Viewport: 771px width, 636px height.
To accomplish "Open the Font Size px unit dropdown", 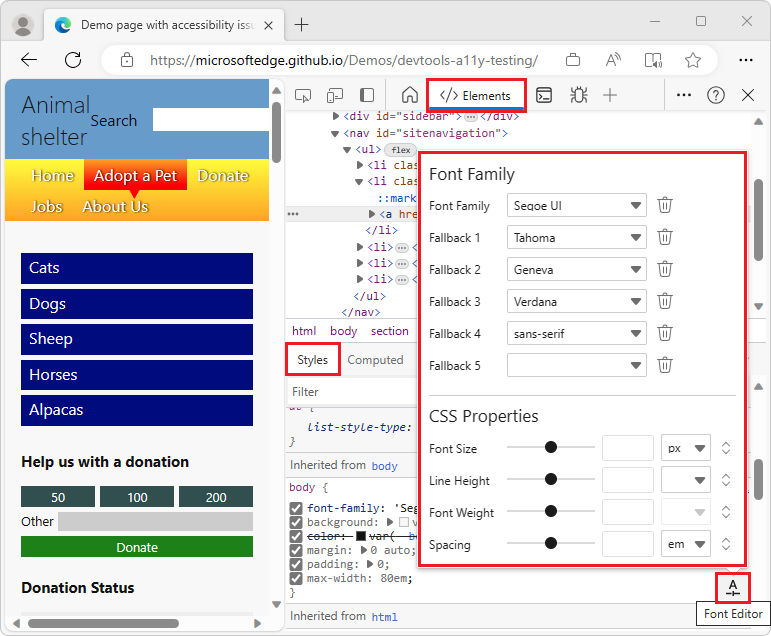I will (685, 448).
